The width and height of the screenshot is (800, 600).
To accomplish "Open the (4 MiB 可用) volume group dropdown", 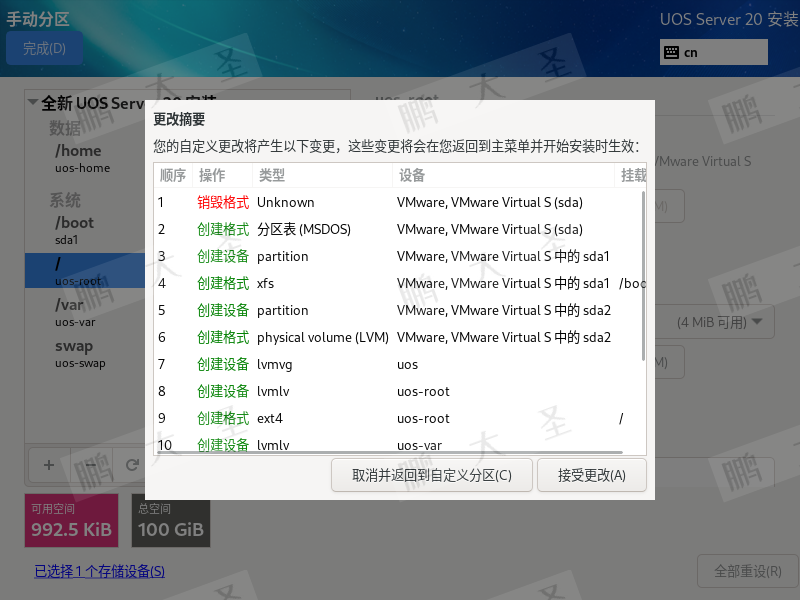I will pyautogui.click(x=715, y=322).
